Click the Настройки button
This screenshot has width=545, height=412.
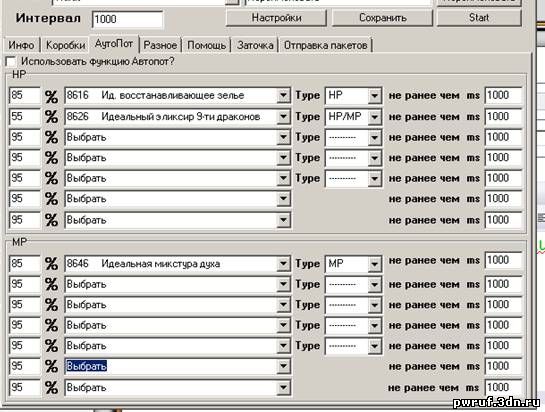point(276,18)
